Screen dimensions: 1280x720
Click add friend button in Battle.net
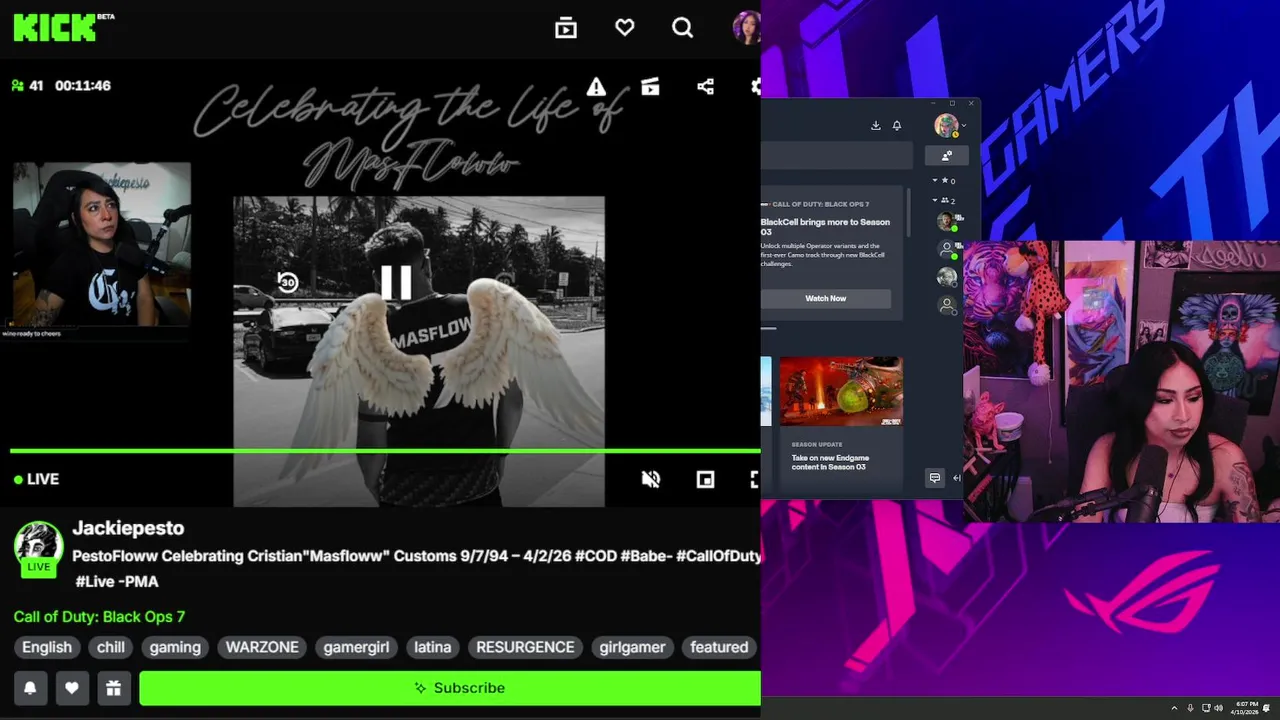pyautogui.click(x=946, y=155)
